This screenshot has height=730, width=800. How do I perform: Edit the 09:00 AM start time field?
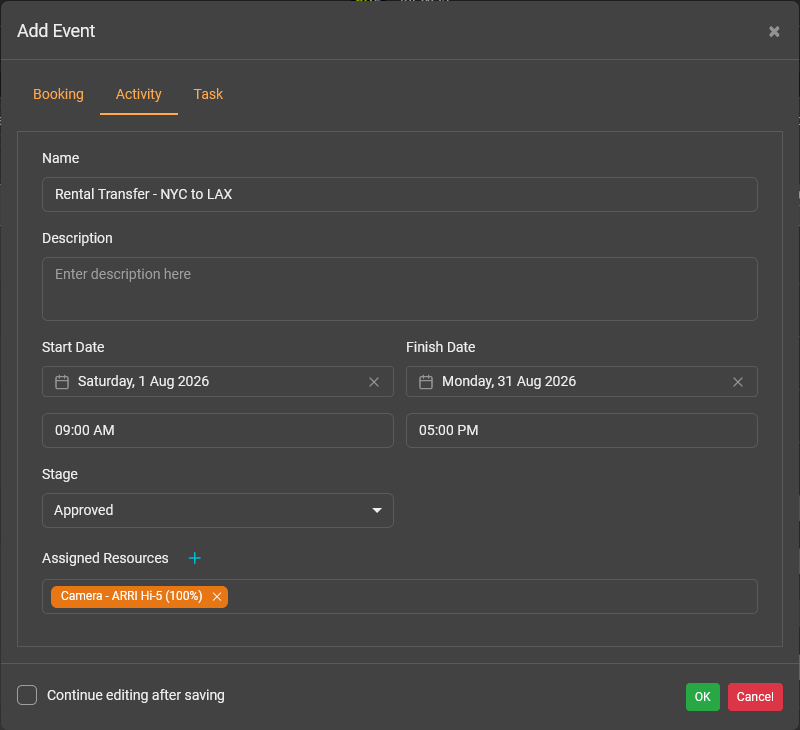(218, 431)
